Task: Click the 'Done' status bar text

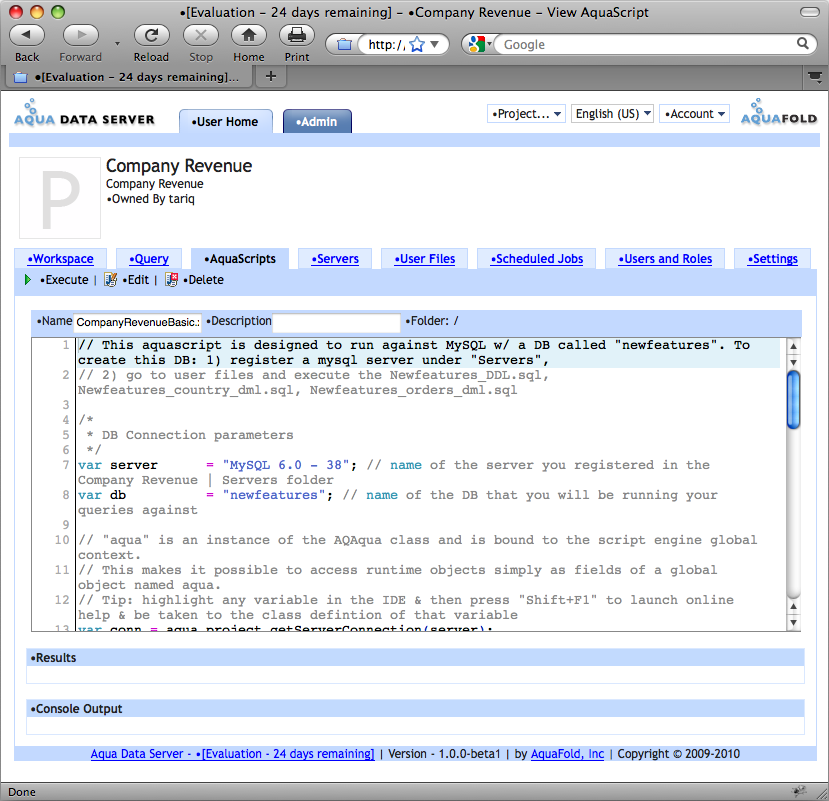Action: click(22, 792)
